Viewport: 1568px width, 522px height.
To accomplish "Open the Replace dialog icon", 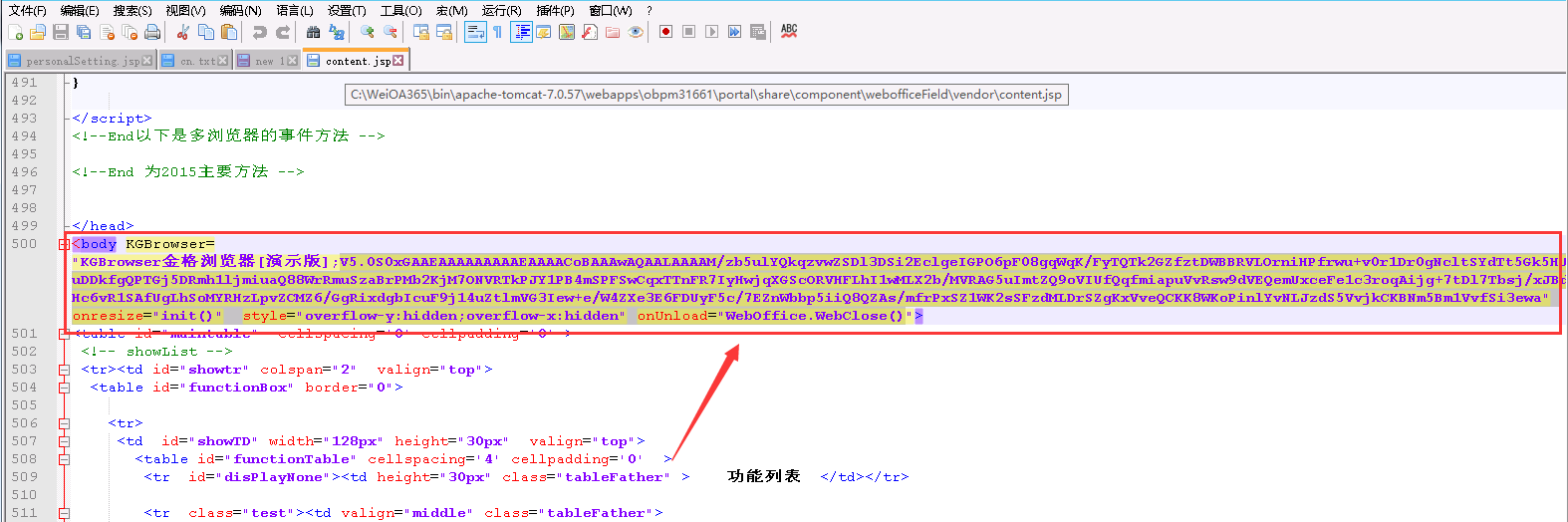I will 337,32.
